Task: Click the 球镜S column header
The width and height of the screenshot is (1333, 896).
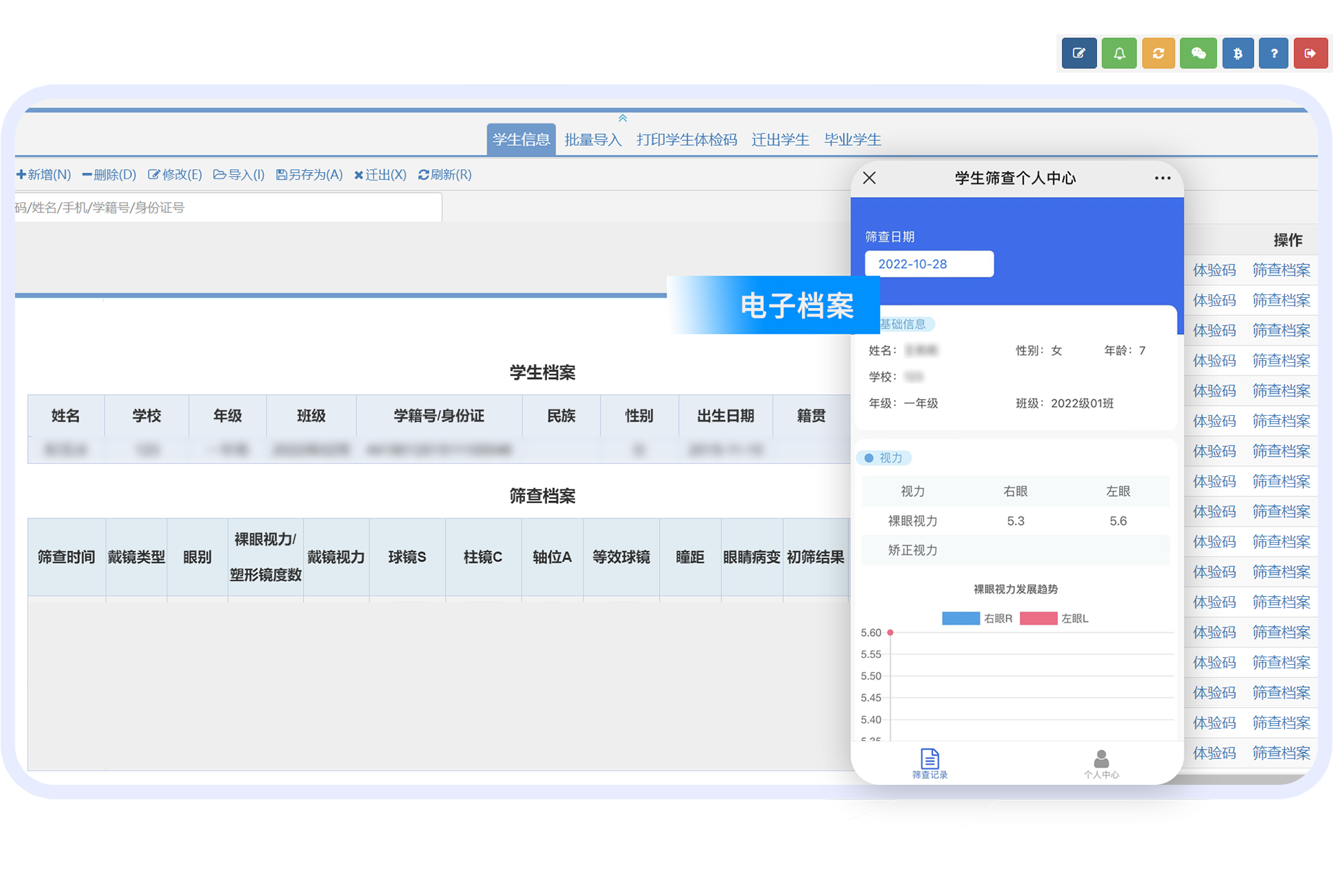Action: [x=407, y=557]
